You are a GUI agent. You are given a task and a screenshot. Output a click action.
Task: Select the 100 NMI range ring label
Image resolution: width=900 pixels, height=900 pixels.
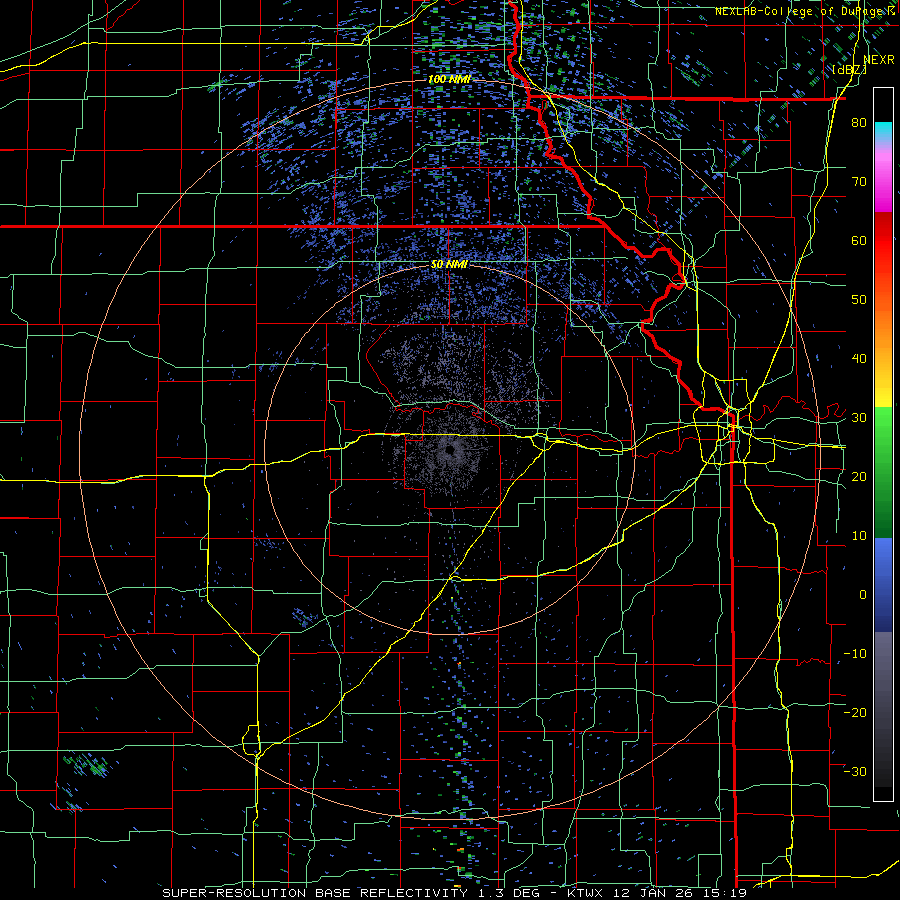coord(449,79)
